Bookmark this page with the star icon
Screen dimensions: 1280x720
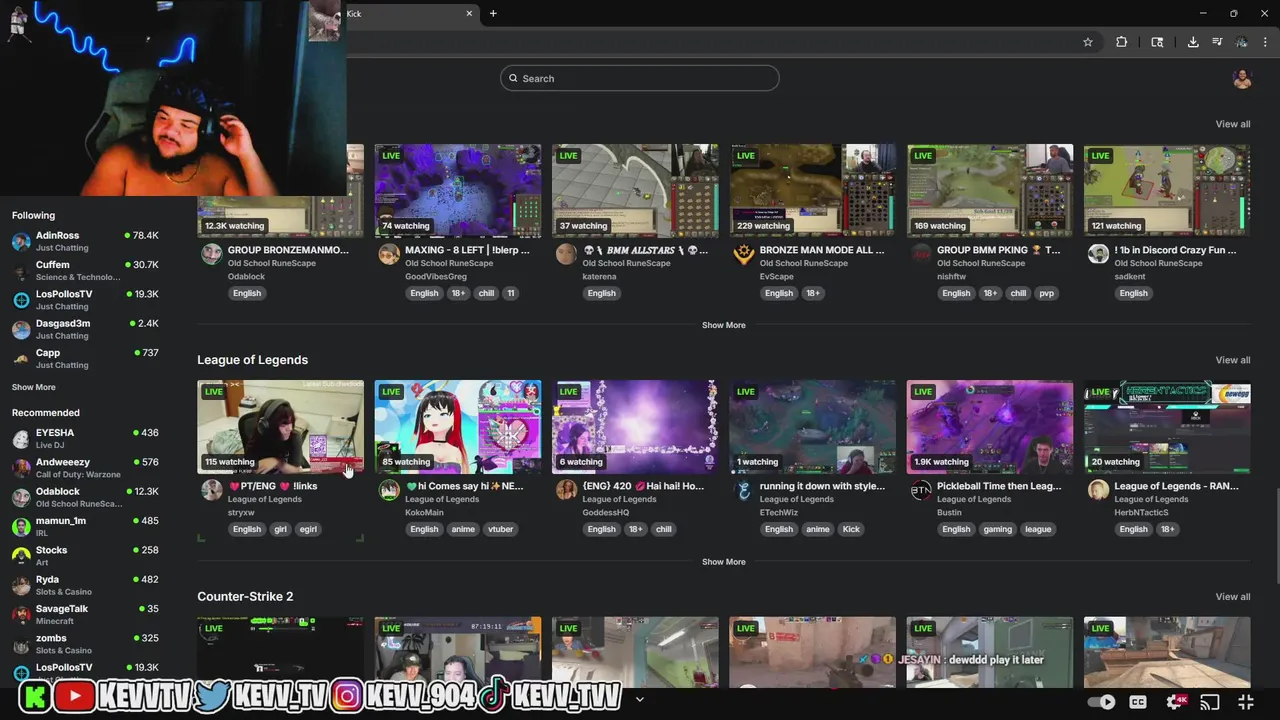coord(1088,42)
